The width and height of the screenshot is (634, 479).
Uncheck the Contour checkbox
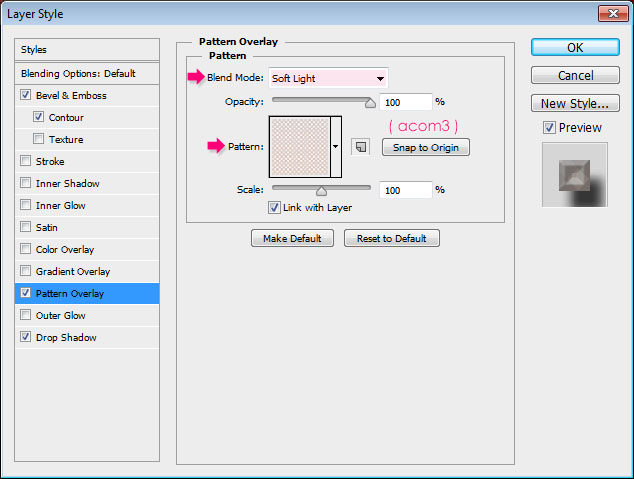pyautogui.click(x=38, y=117)
